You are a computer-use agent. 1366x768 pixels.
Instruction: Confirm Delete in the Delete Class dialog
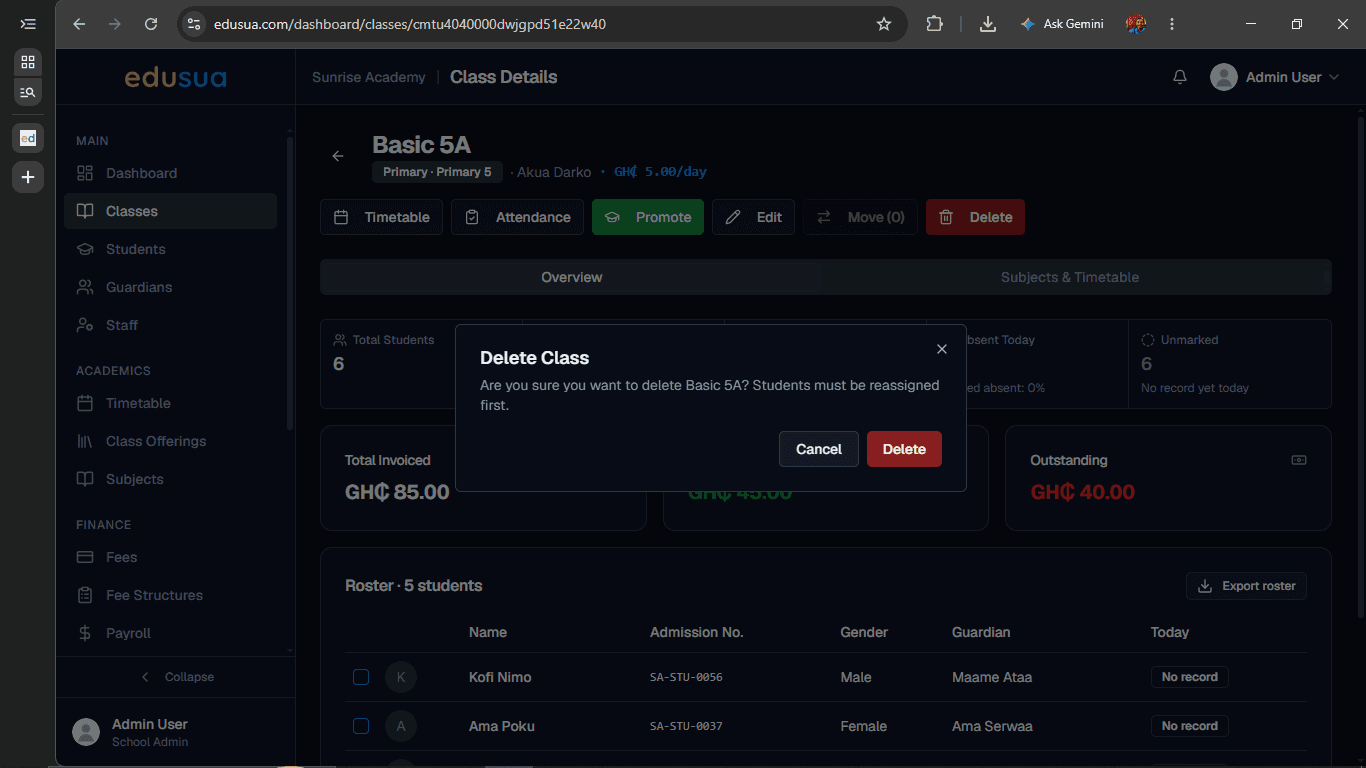904,449
